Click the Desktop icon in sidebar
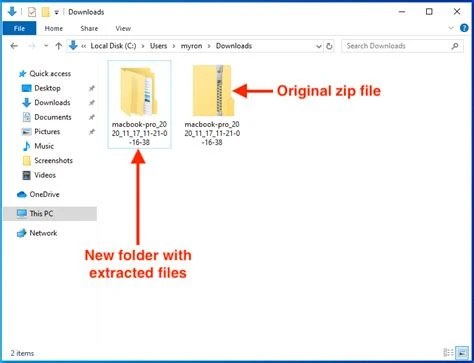 [x=26, y=88]
